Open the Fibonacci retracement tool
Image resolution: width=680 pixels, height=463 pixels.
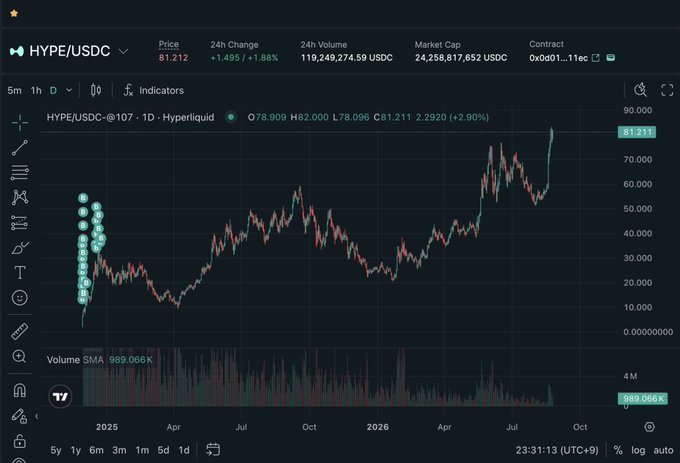tap(20, 173)
